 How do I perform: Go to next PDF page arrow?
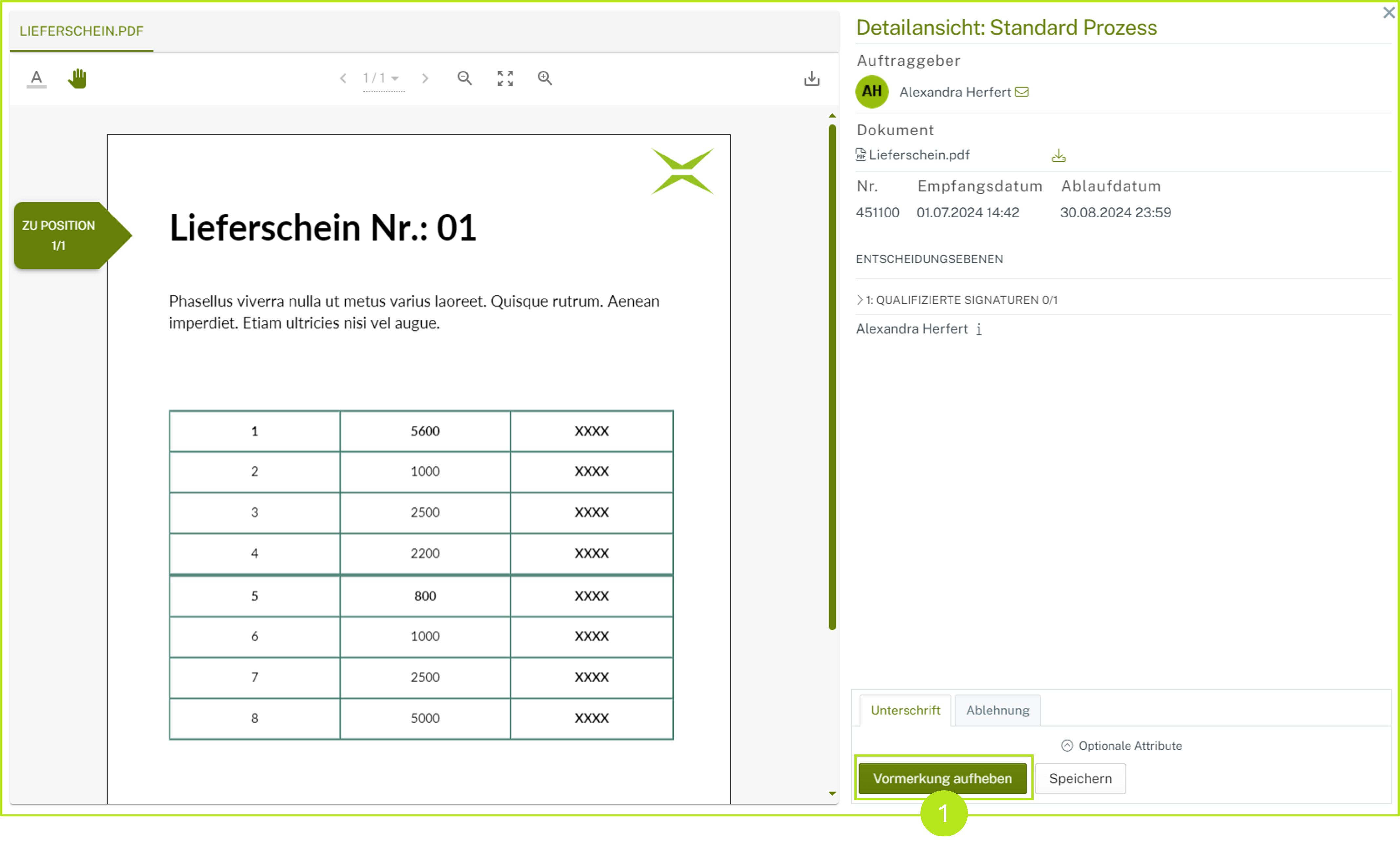[x=425, y=78]
